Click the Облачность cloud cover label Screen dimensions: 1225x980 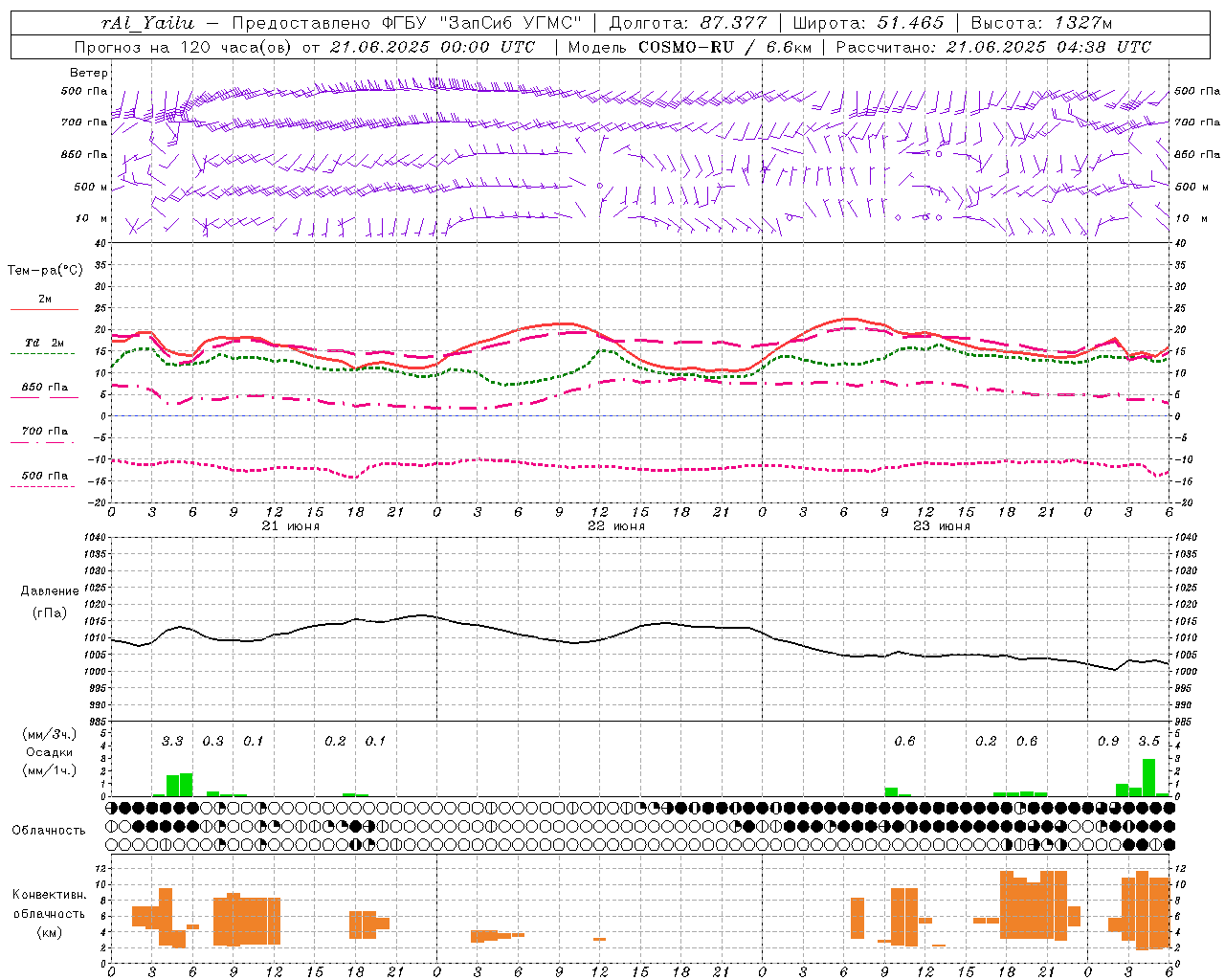(x=49, y=830)
